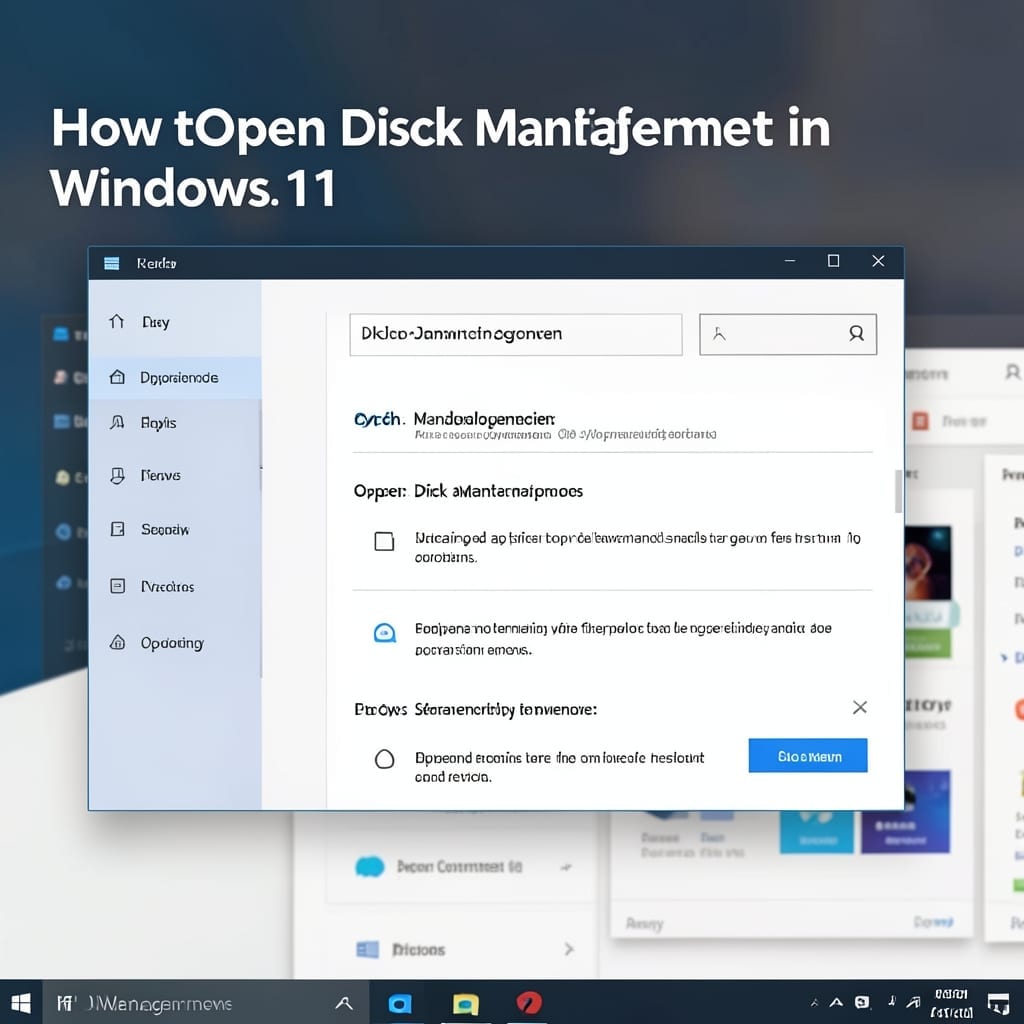Viewport: 1024px width, 1024px height.
Task: Show hidden tray icons with the caret arrow
Action: (836, 1002)
